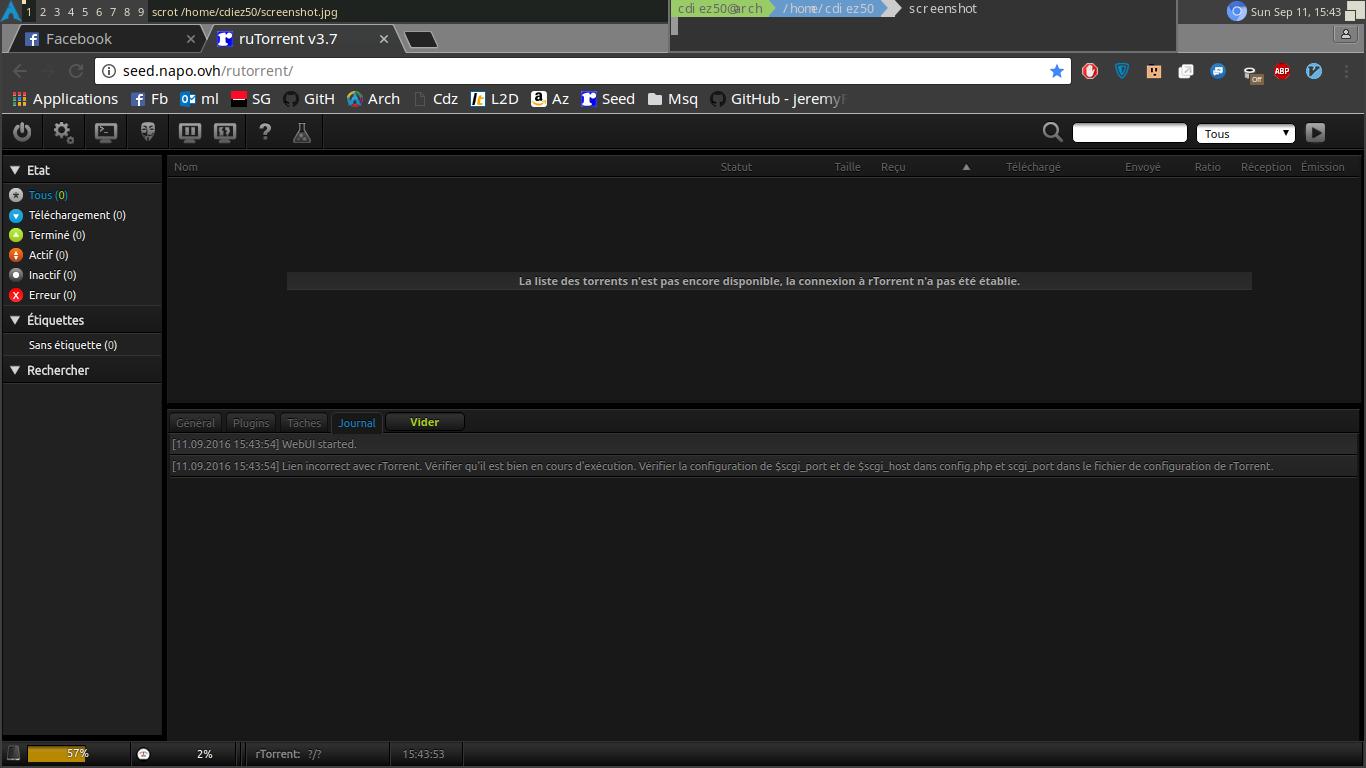Click the Sun Sep 11 clock
The image size is (1366, 768).
point(1296,12)
